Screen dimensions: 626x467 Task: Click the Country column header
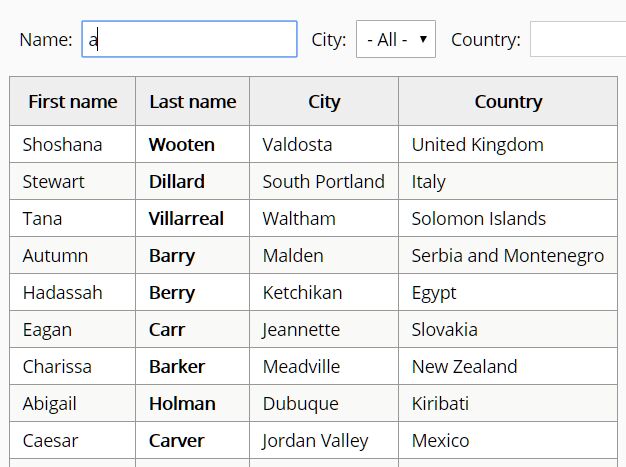[508, 101]
